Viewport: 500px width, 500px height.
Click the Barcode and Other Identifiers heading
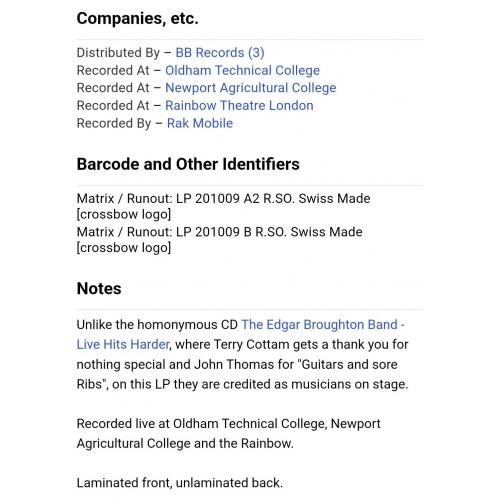point(188,164)
